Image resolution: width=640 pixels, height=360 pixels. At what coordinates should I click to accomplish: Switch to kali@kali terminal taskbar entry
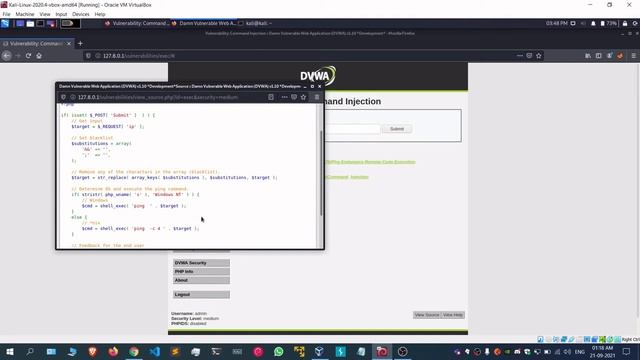pos(256,24)
